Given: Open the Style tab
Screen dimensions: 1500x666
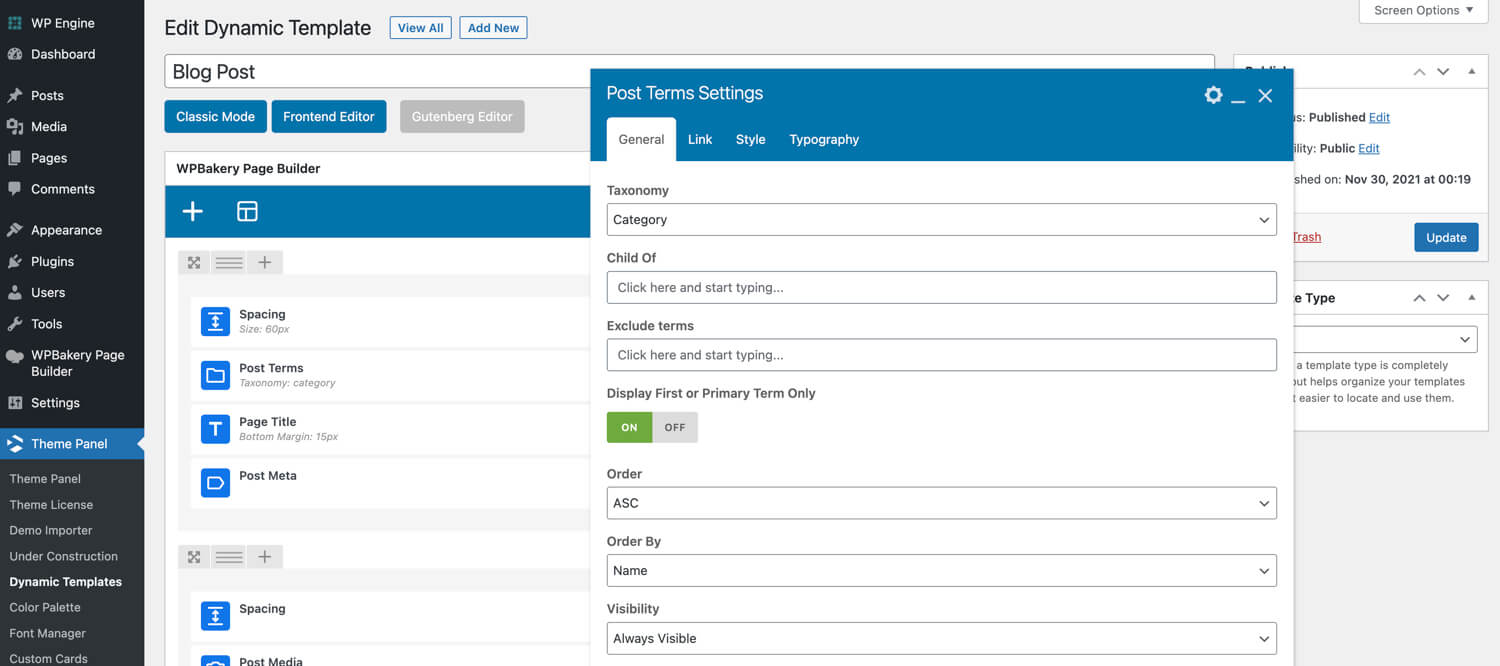Looking at the screenshot, I should (750, 140).
